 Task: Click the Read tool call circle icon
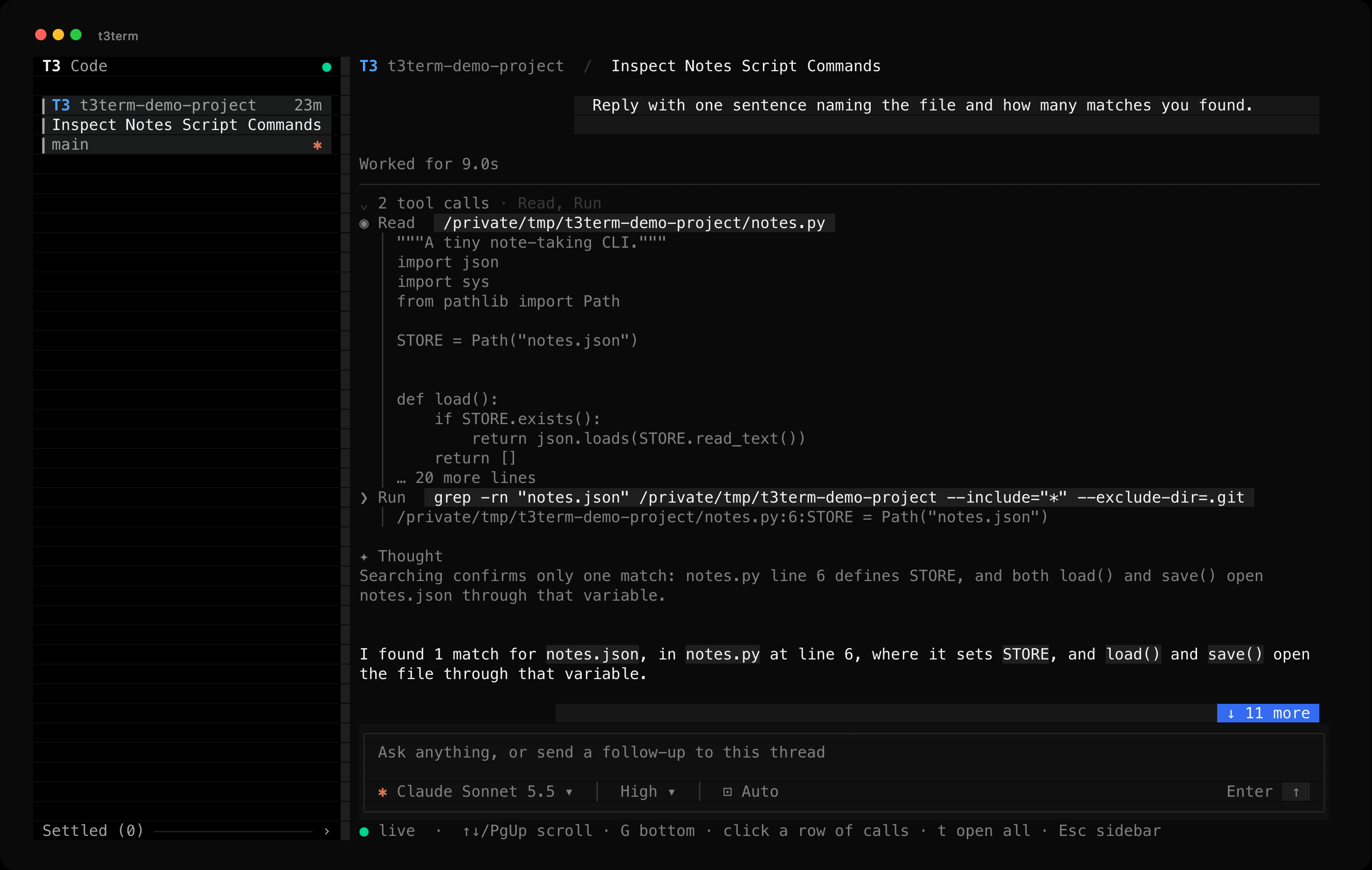pyautogui.click(x=364, y=223)
